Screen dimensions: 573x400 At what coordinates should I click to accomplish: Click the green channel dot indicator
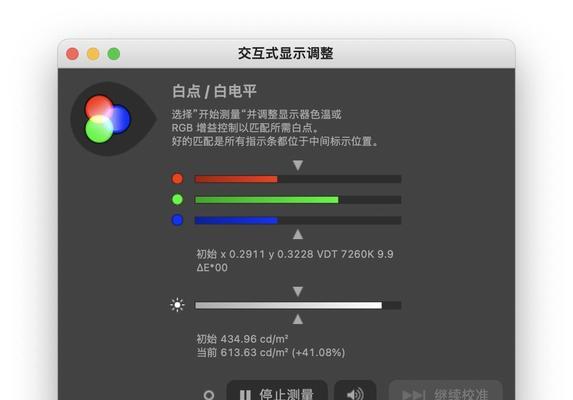pos(177,199)
